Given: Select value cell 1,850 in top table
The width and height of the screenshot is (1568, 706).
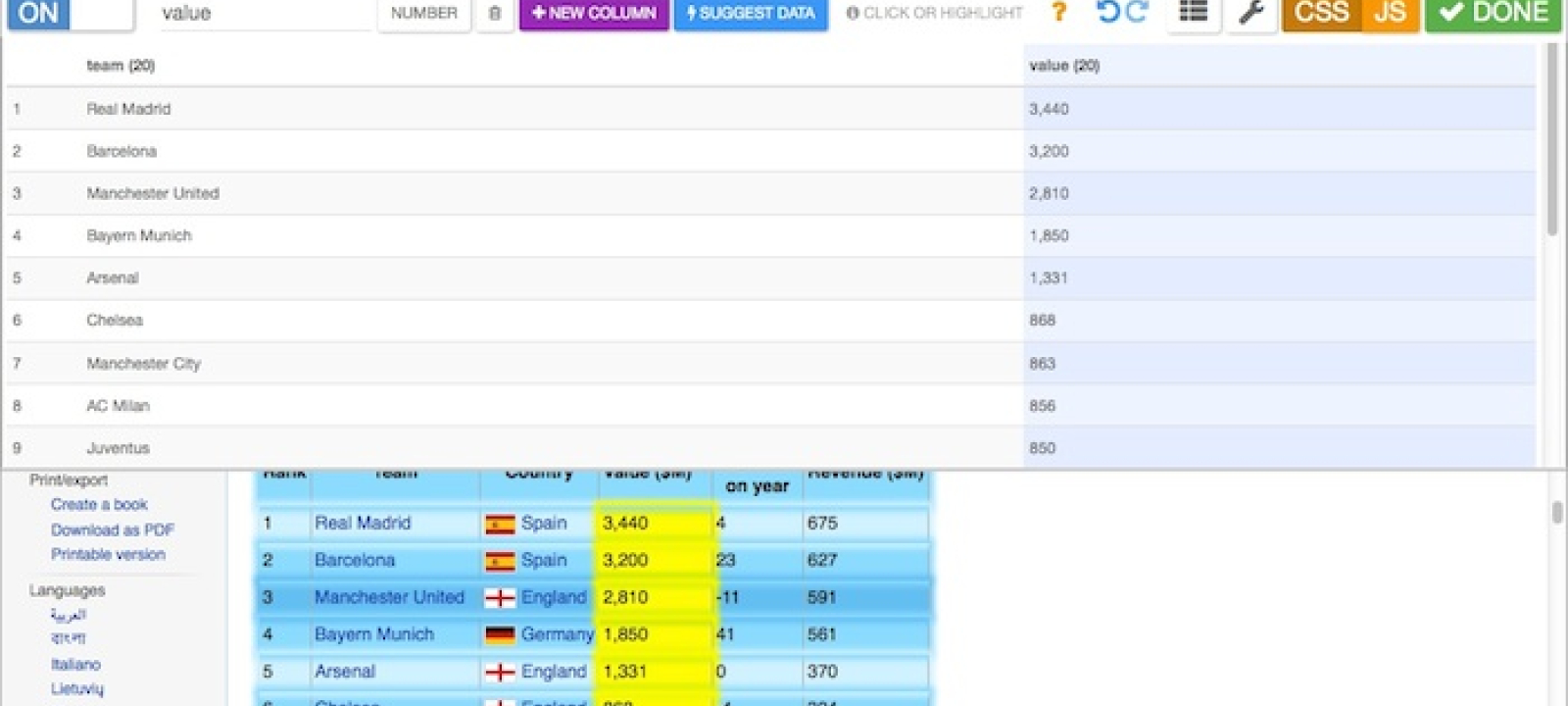Looking at the screenshot, I should tap(1279, 235).
